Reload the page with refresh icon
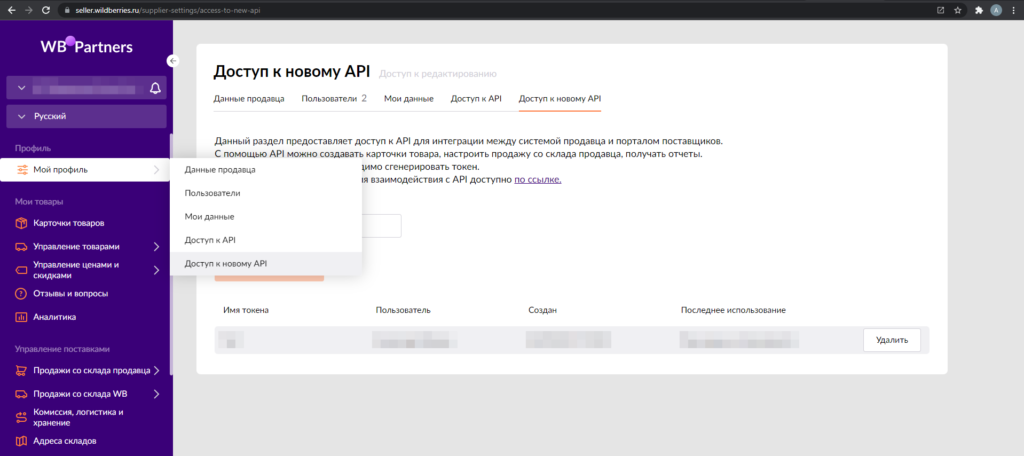 tap(46, 10)
